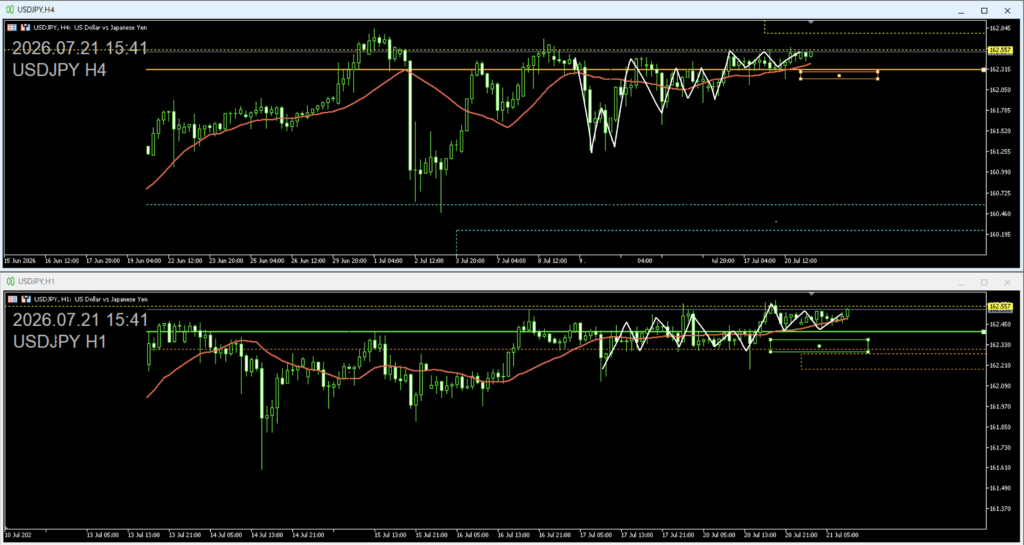Select the 'USDJPY H1' text label

pyautogui.click(x=59, y=341)
